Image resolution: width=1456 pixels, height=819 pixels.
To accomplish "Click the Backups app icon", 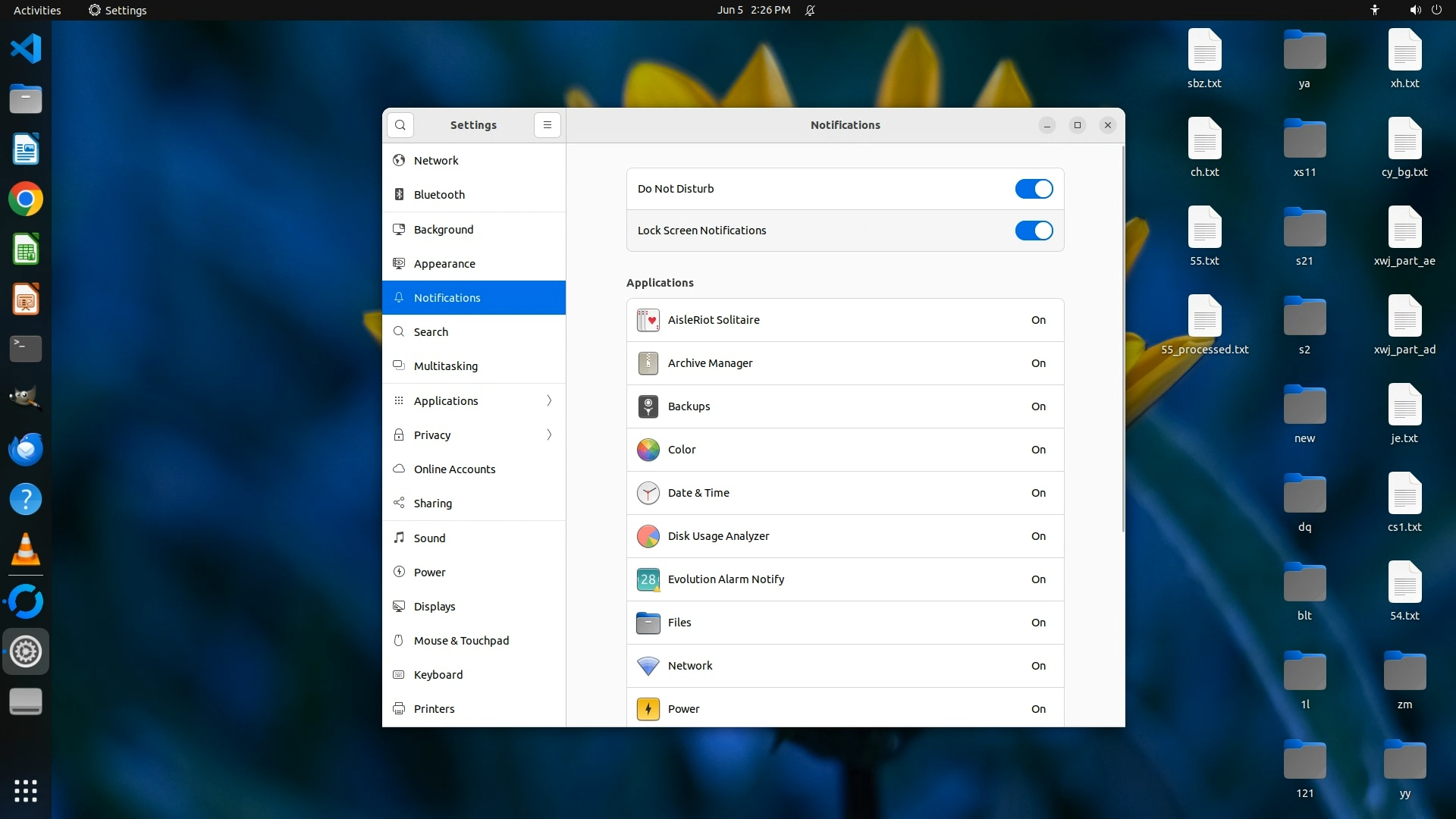I will coord(648,406).
